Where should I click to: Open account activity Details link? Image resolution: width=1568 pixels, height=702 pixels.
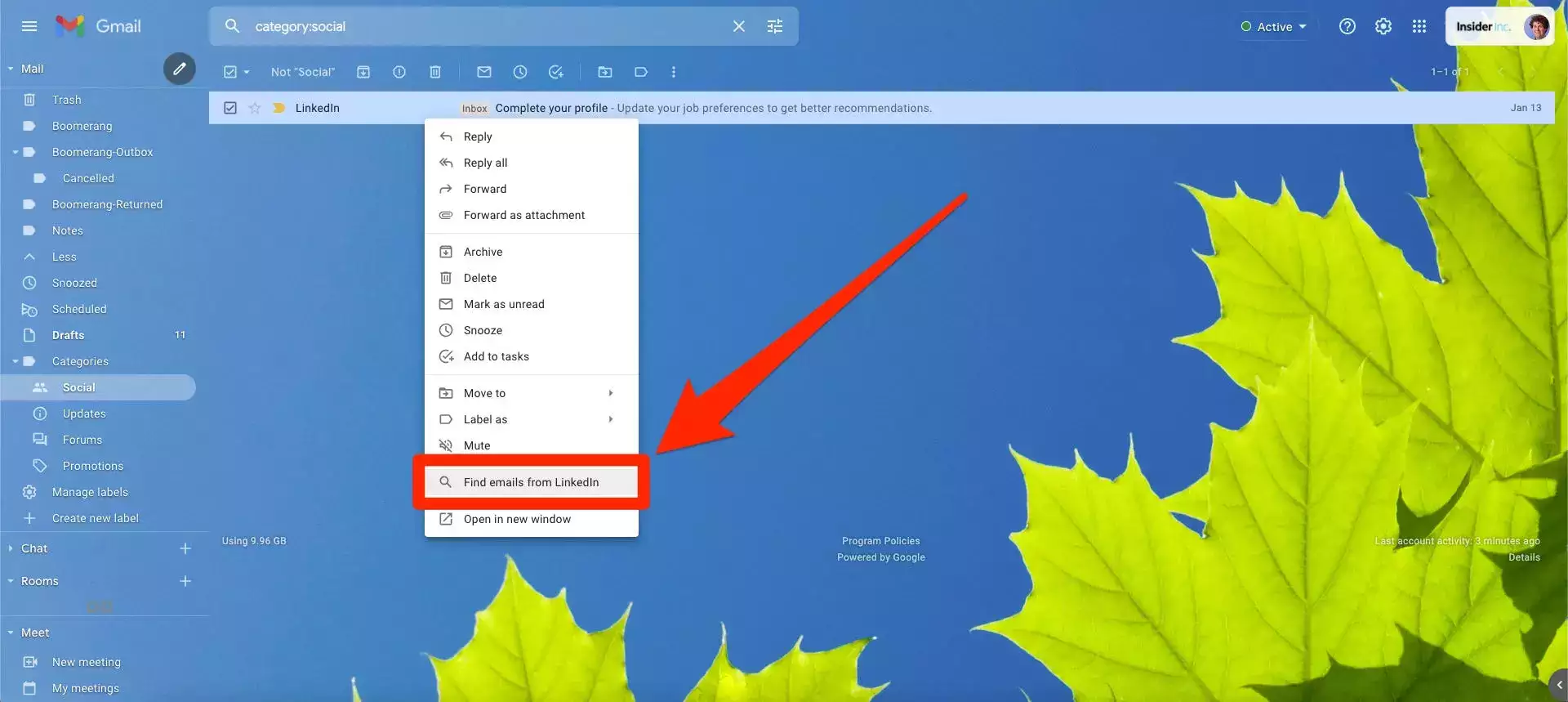1524,557
